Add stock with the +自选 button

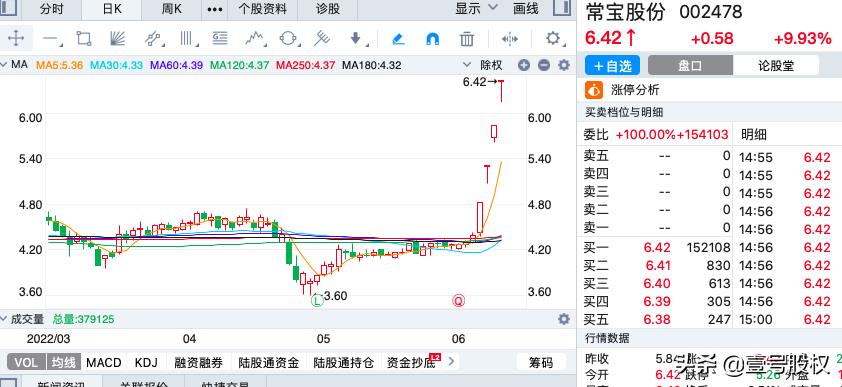pos(612,65)
